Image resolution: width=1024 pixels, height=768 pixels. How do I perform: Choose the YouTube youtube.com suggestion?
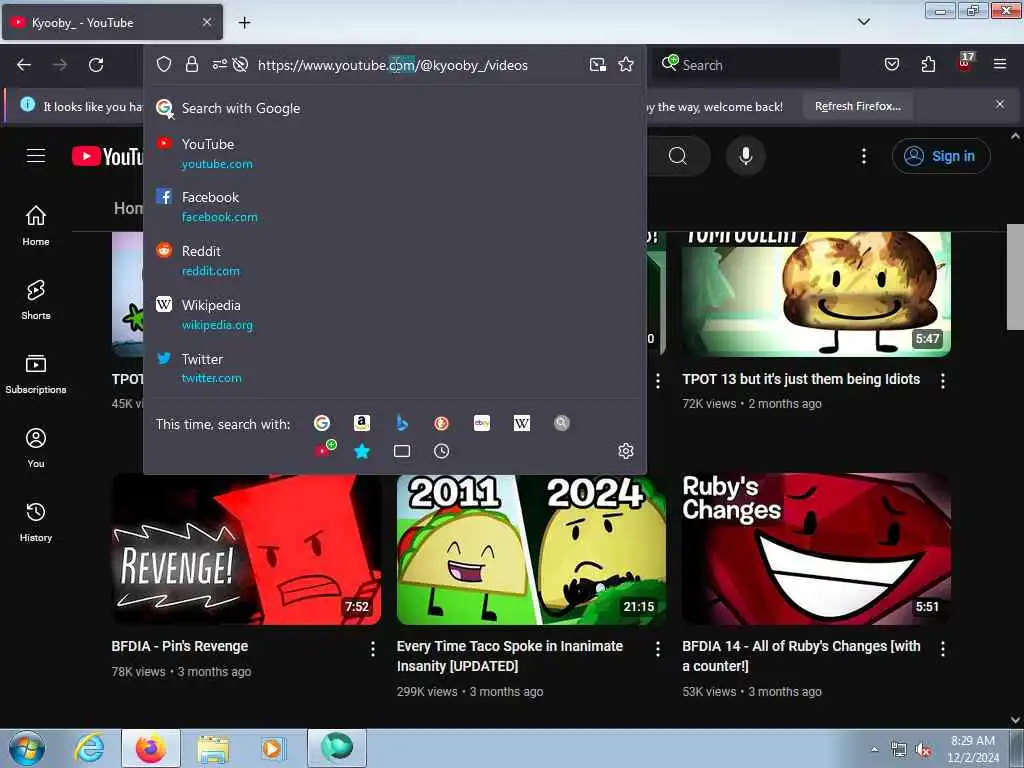click(x=394, y=153)
